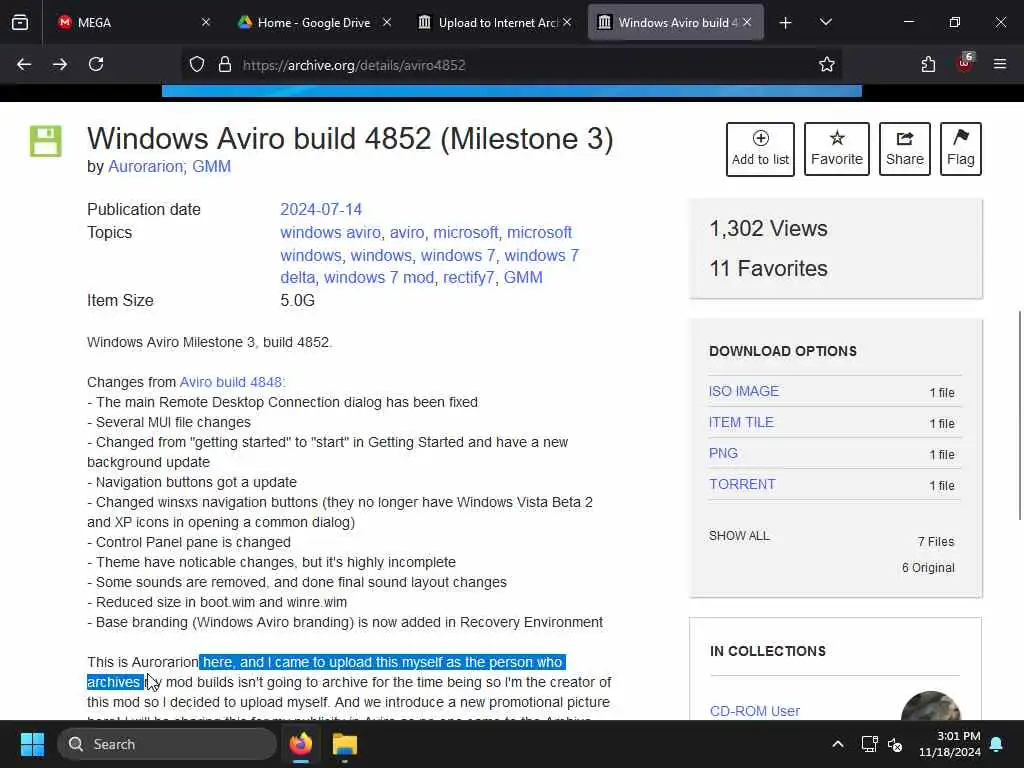Share this archive item

tap(904, 149)
